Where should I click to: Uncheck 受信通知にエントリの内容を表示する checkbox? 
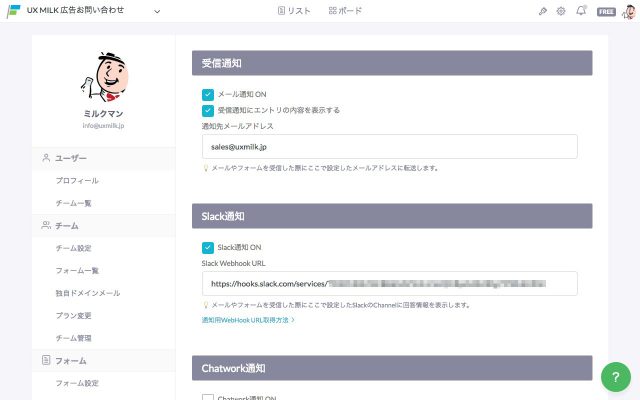pos(208,110)
